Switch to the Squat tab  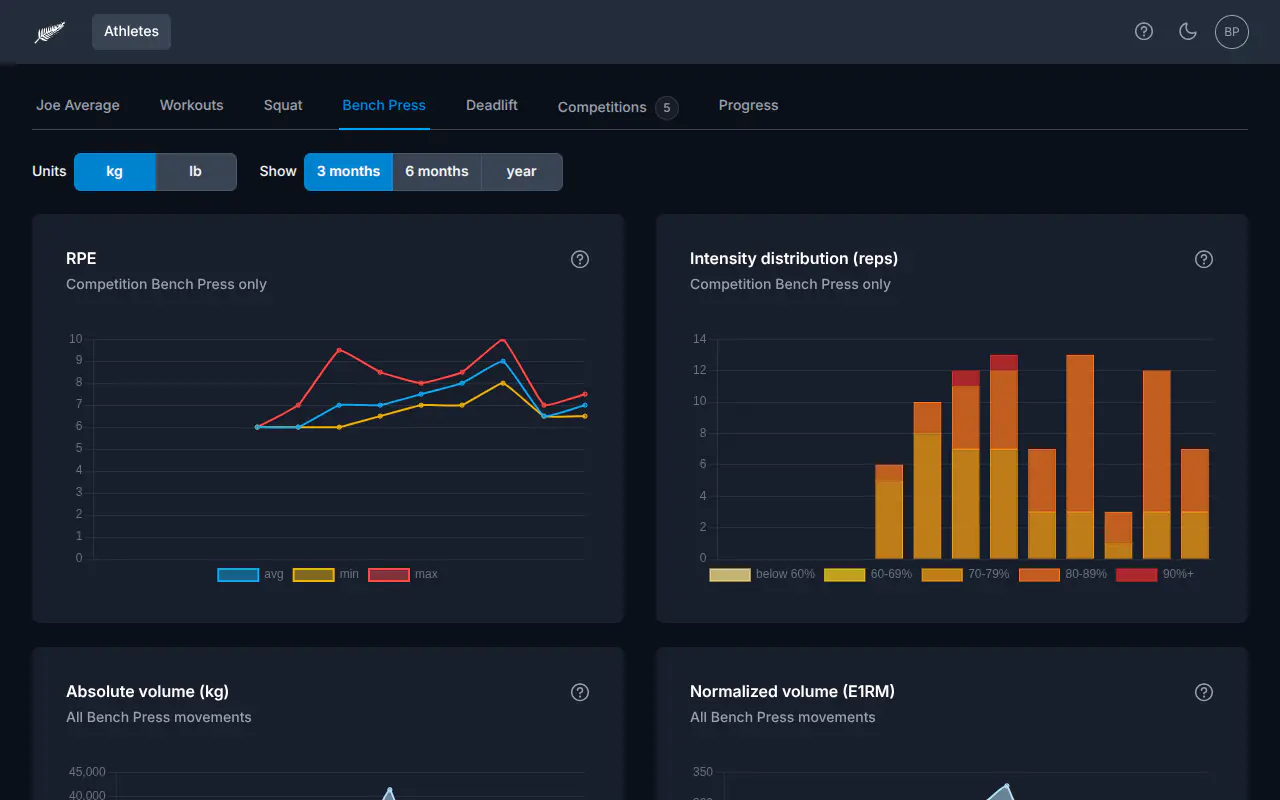(283, 105)
